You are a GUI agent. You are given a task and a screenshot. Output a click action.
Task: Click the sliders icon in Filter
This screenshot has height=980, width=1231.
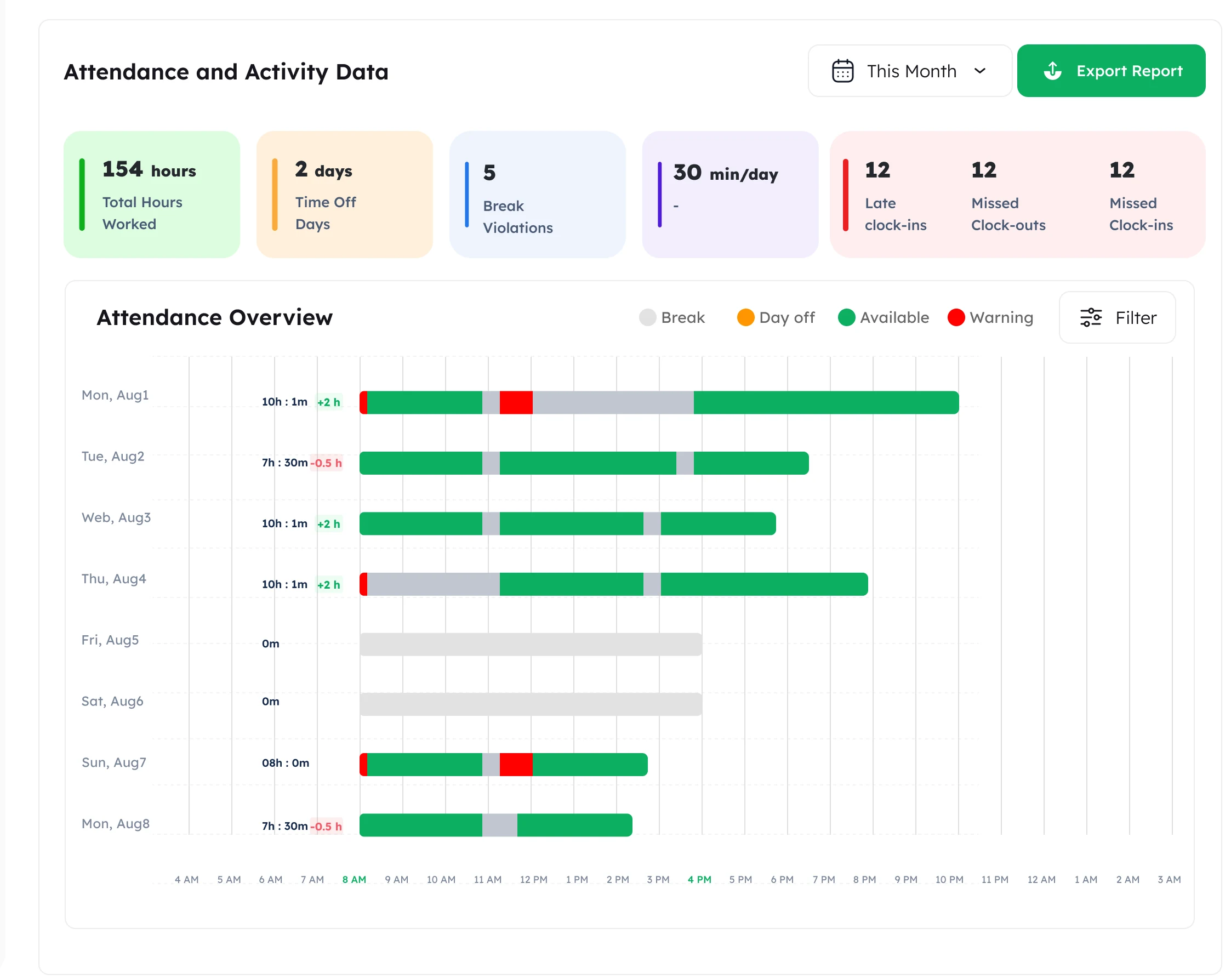pyautogui.click(x=1091, y=317)
